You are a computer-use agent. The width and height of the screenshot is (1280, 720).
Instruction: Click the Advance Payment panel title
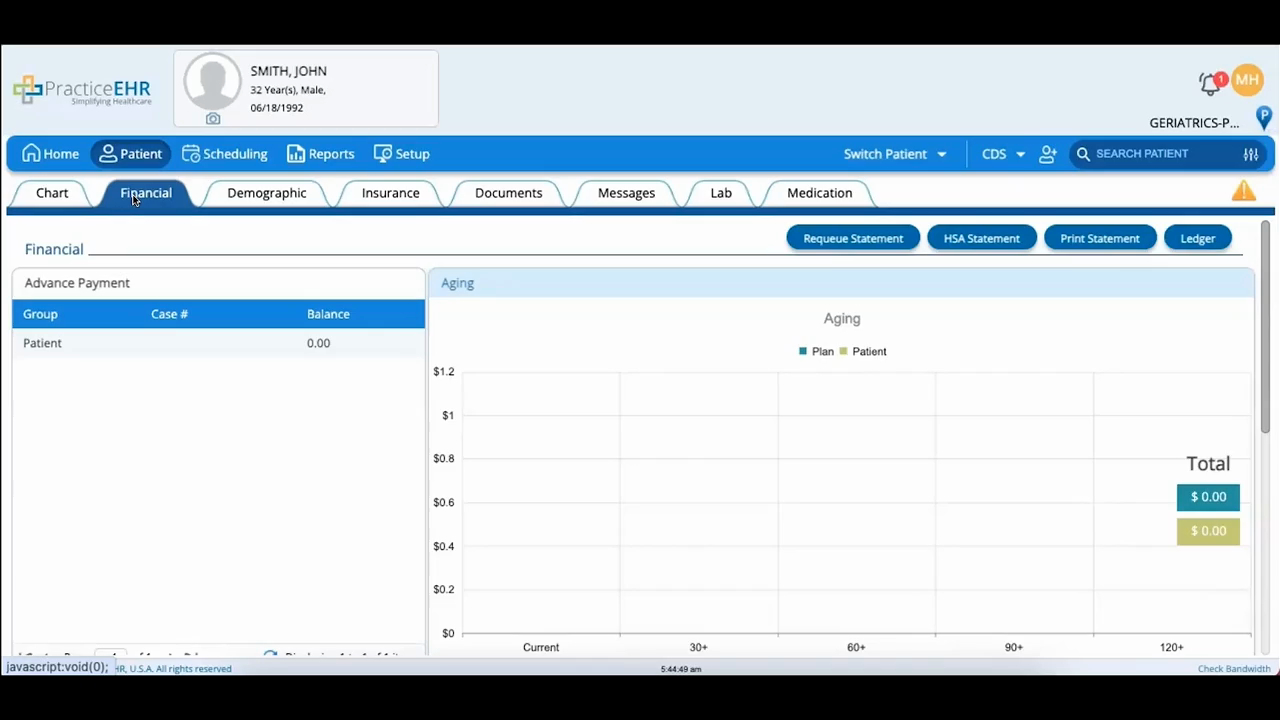[77, 283]
